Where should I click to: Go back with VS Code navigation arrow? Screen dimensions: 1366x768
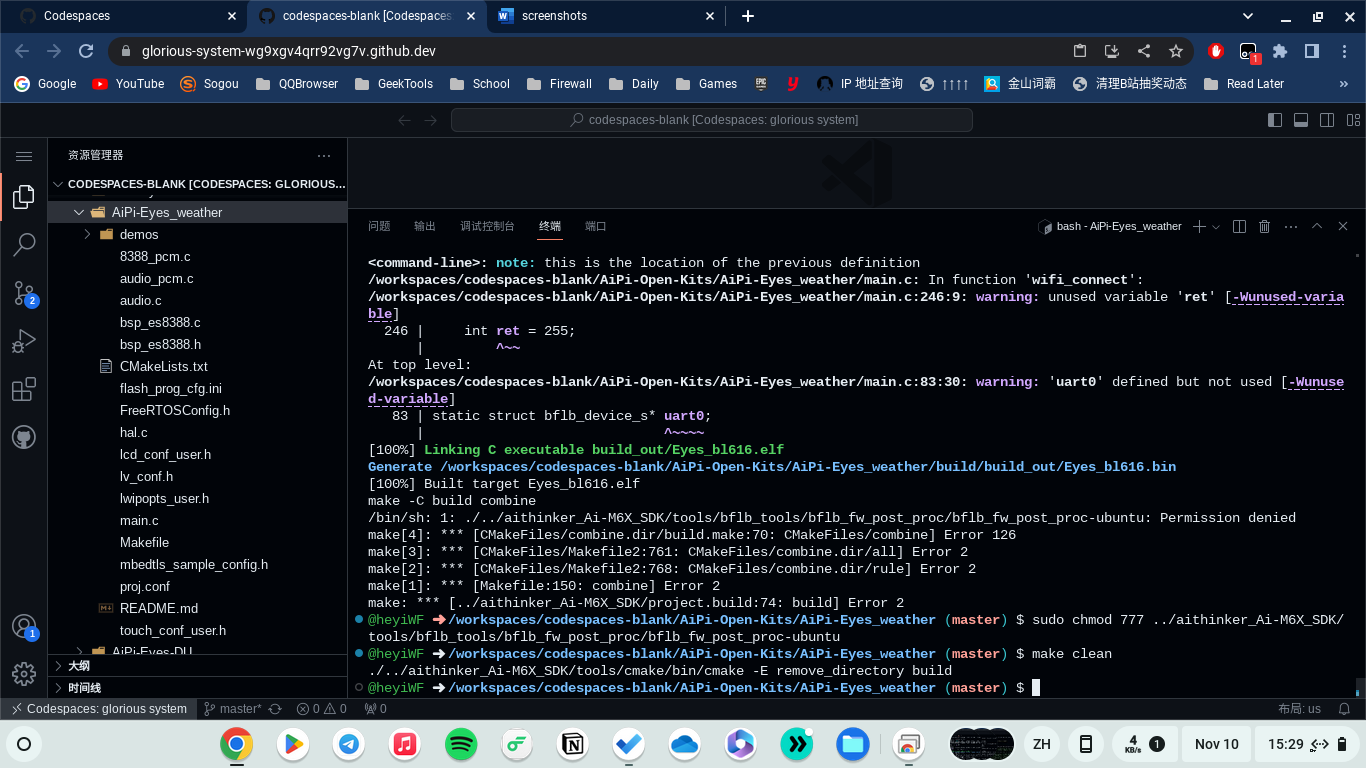(404, 120)
